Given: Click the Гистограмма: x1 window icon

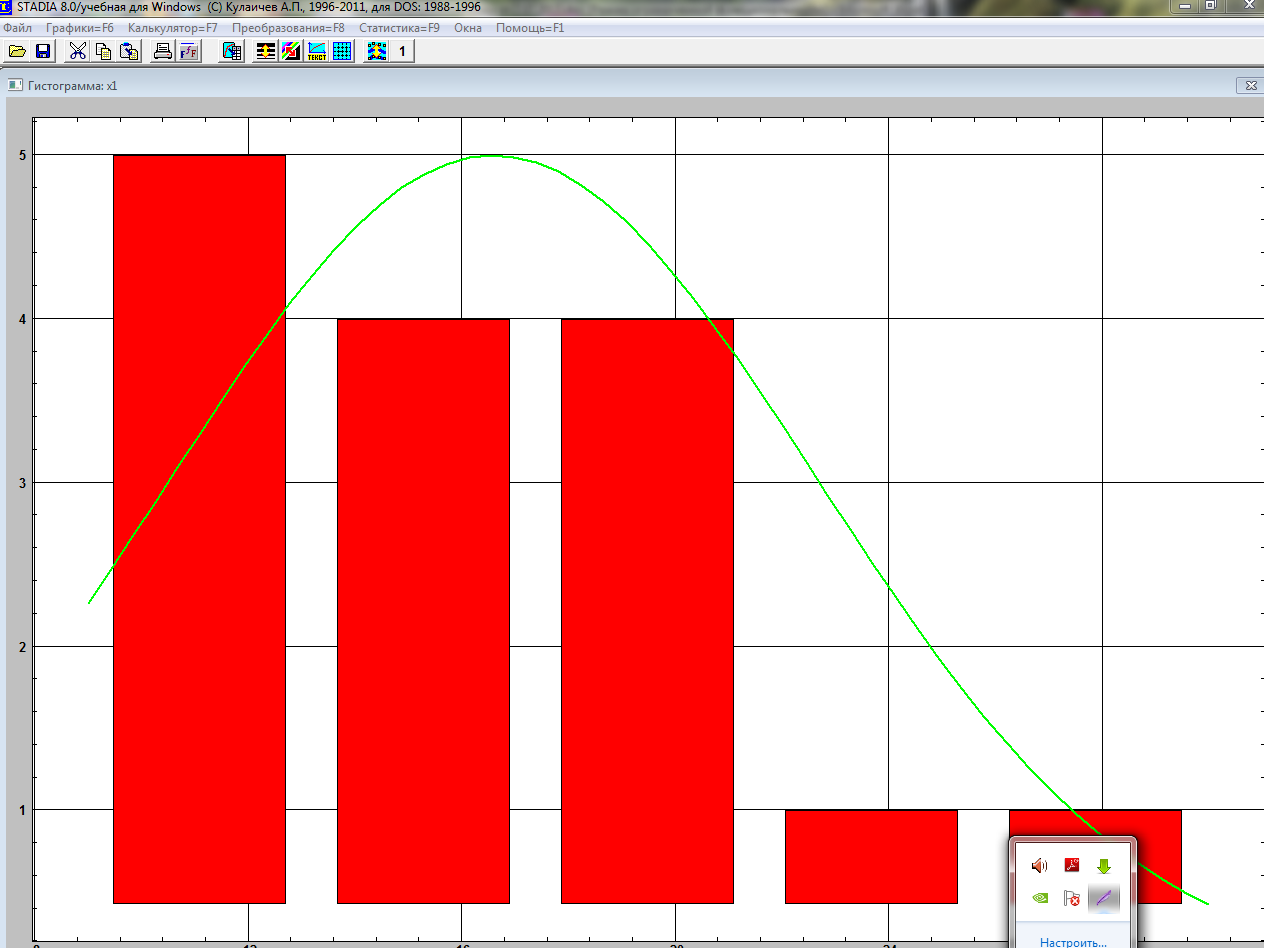Looking at the screenshot, I should click(x=15, y=86).
